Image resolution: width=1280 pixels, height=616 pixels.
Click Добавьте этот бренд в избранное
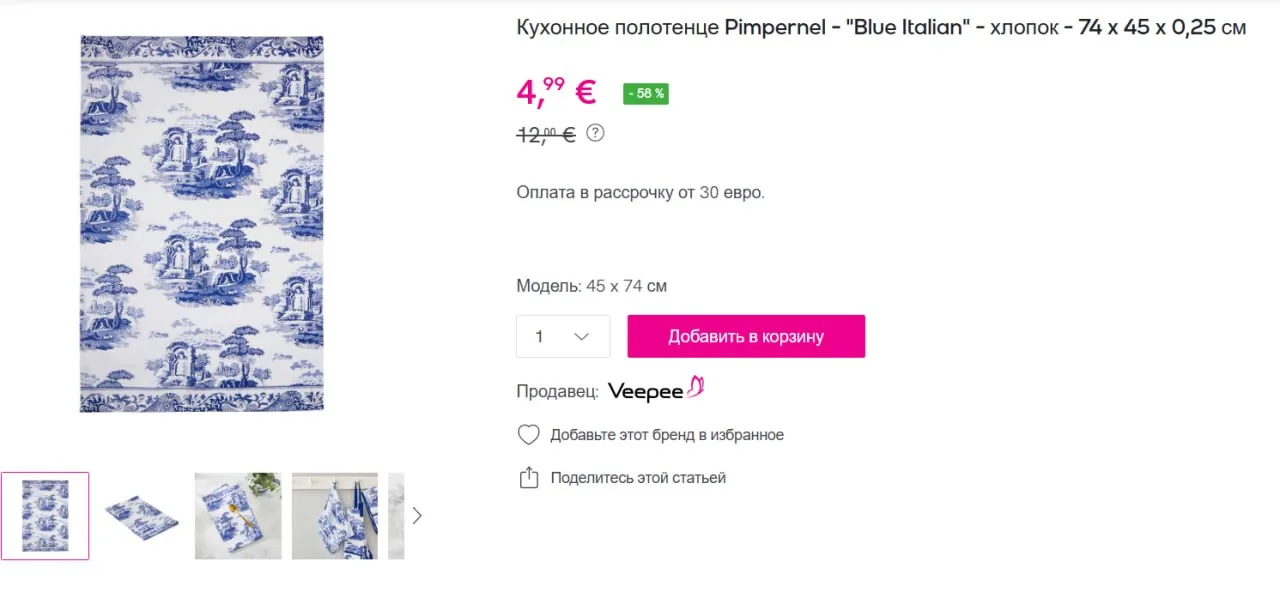[667, 435]
